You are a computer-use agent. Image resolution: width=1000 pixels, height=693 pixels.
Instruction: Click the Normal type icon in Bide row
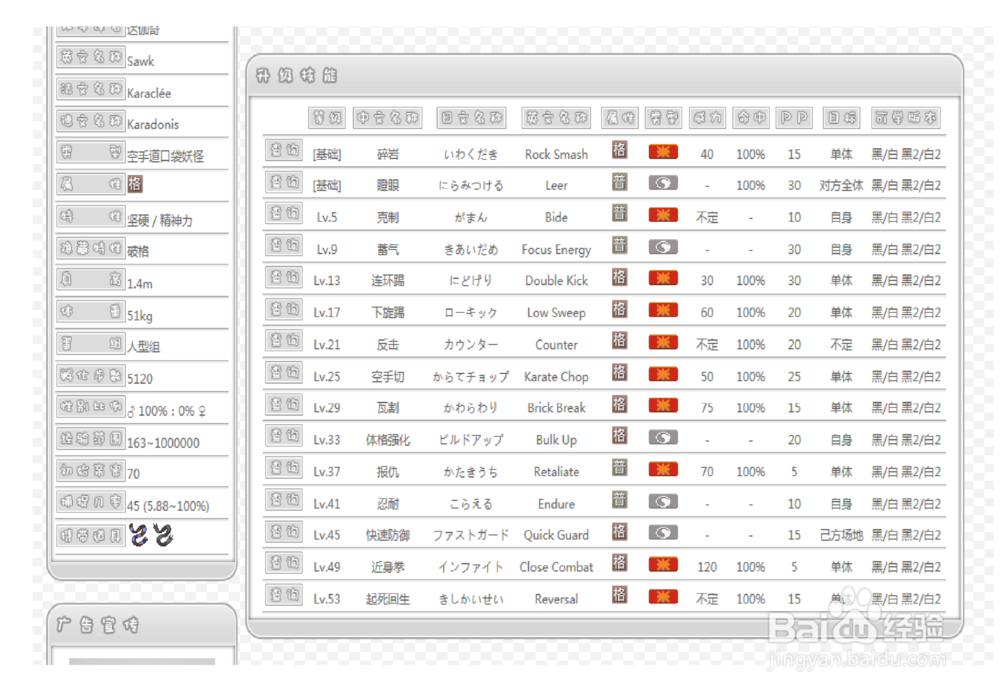tap(619, 214)
